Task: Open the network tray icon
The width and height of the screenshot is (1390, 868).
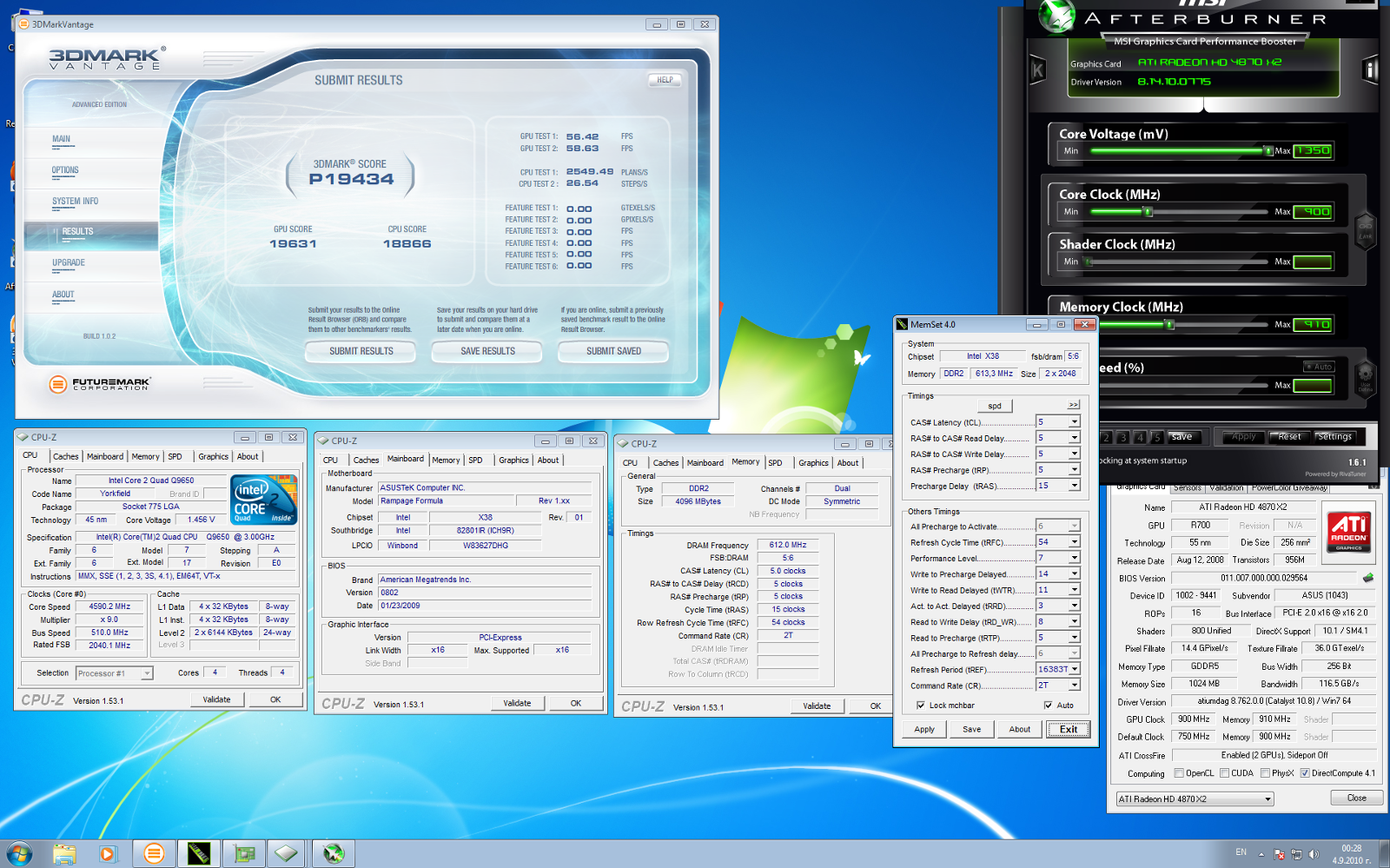Action: [x=1297, y=854]
